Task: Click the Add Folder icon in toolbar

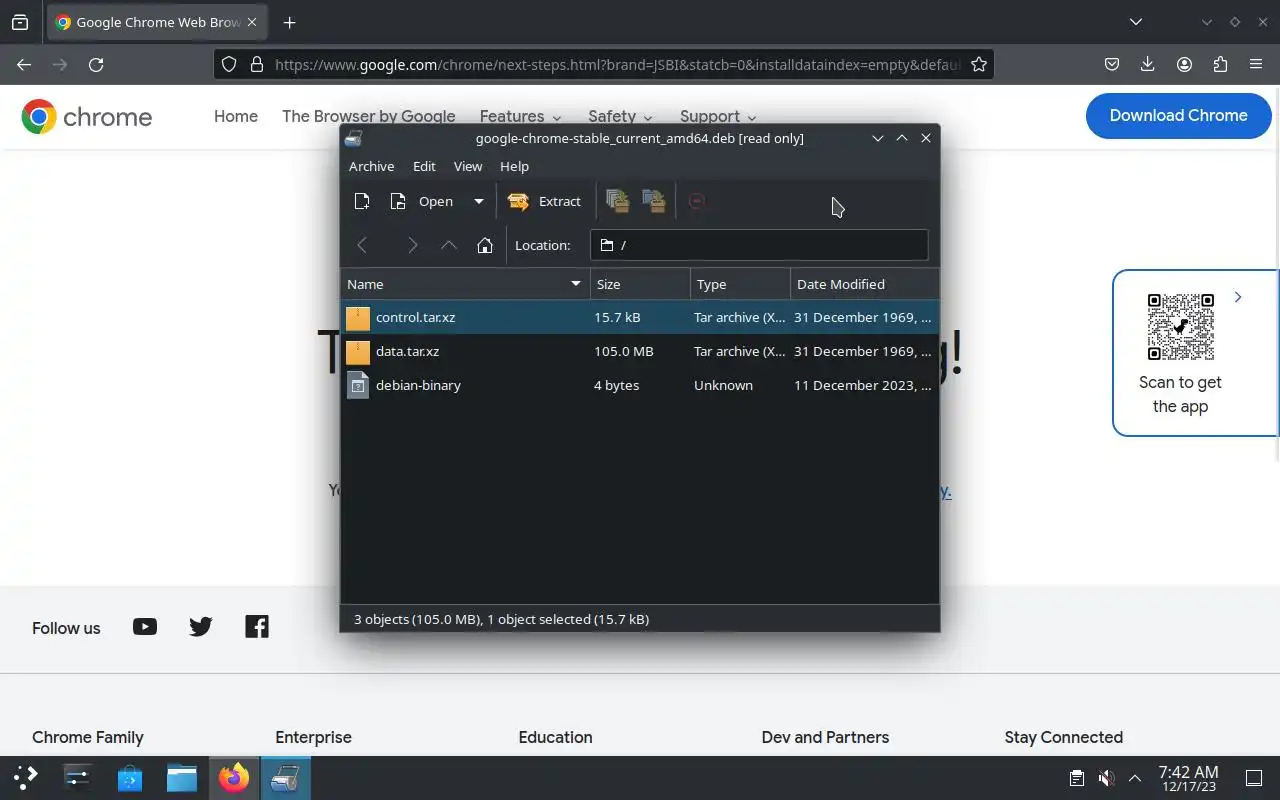Action: pos(654,201)
